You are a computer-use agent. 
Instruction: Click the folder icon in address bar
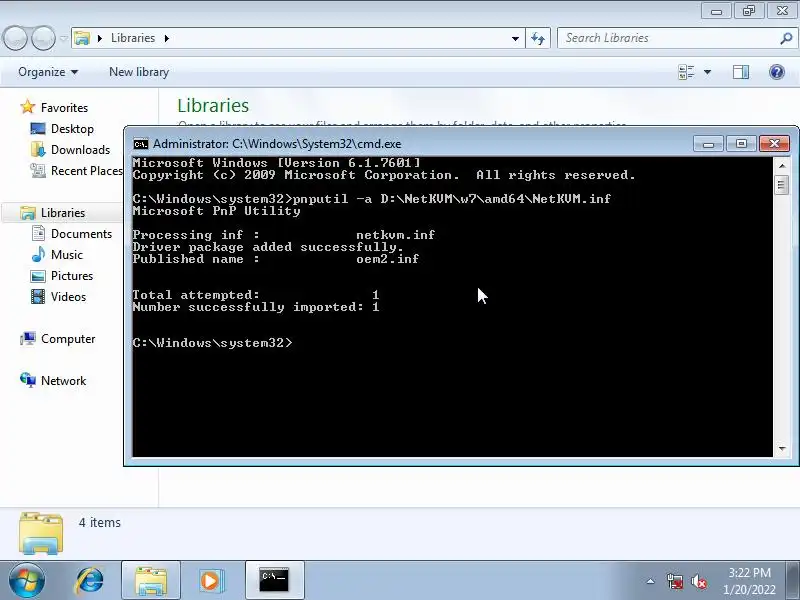pyautogui.click(x=82, y=38)
